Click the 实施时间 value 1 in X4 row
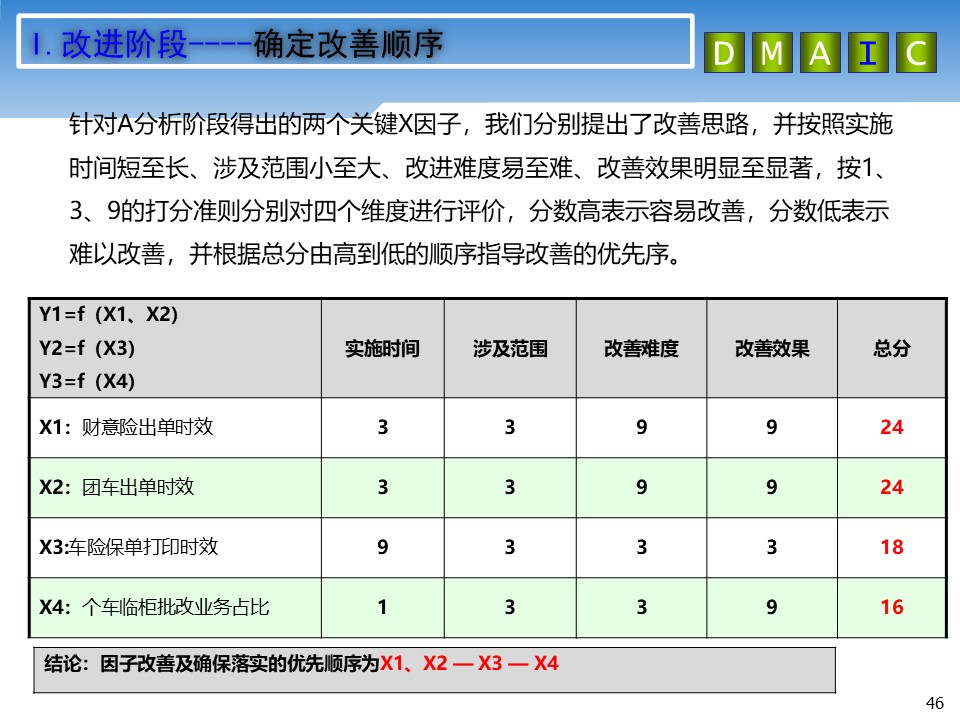The image size is (960, 720). click(383, 607)
